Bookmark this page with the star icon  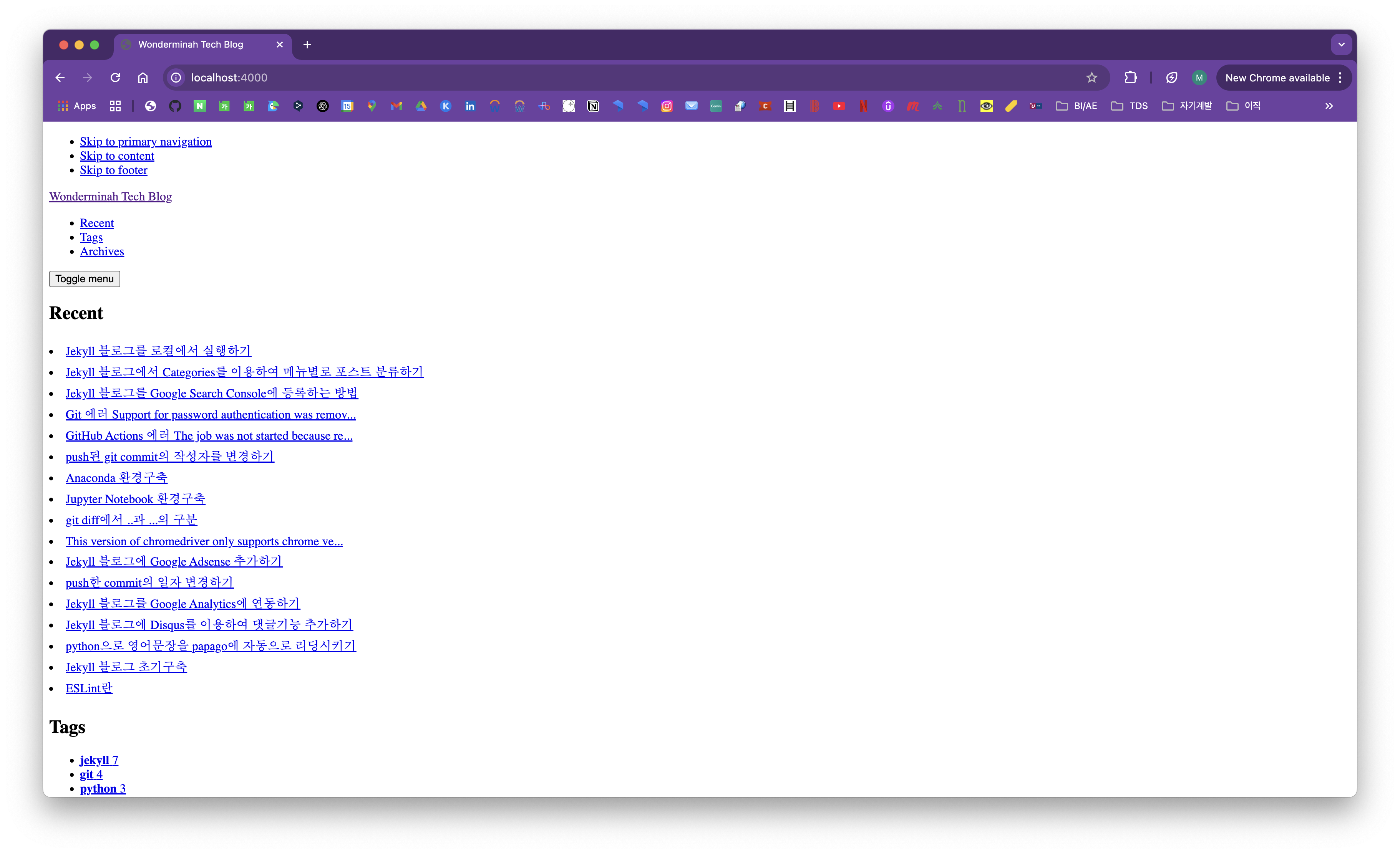pyautogui.click(x=1091, y=78)
